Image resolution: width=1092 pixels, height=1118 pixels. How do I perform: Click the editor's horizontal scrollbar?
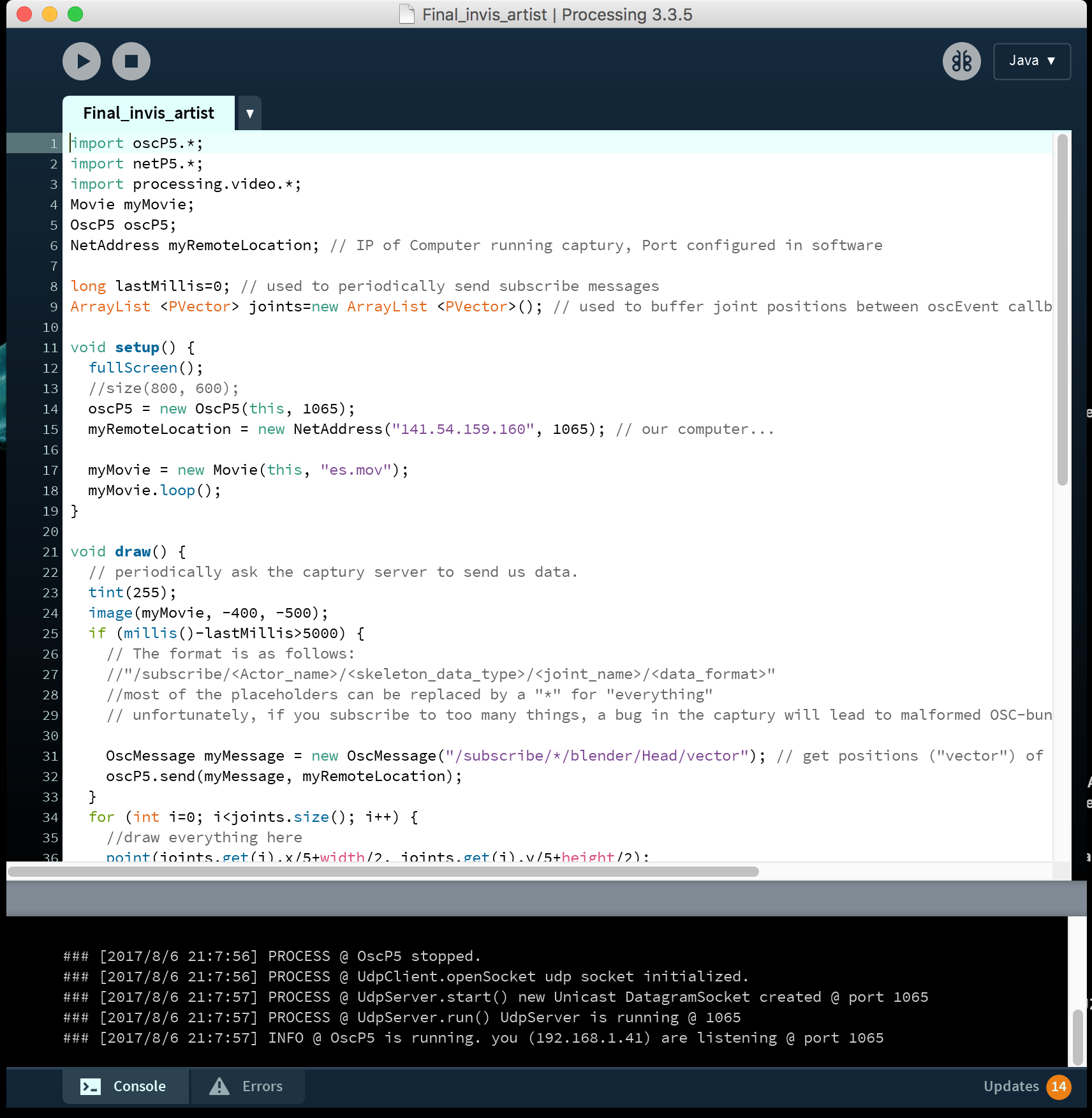(x=383, y=872)
